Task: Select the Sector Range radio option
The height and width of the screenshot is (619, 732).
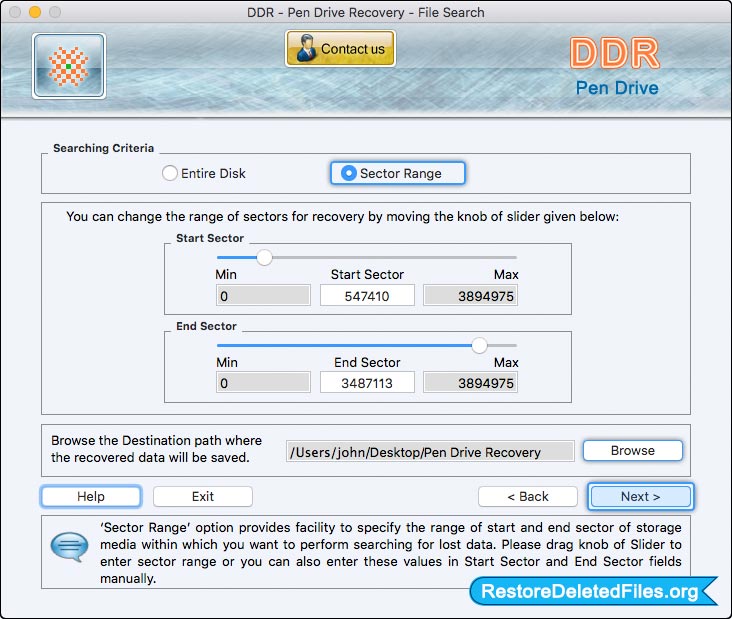Action: click(398, 173)
